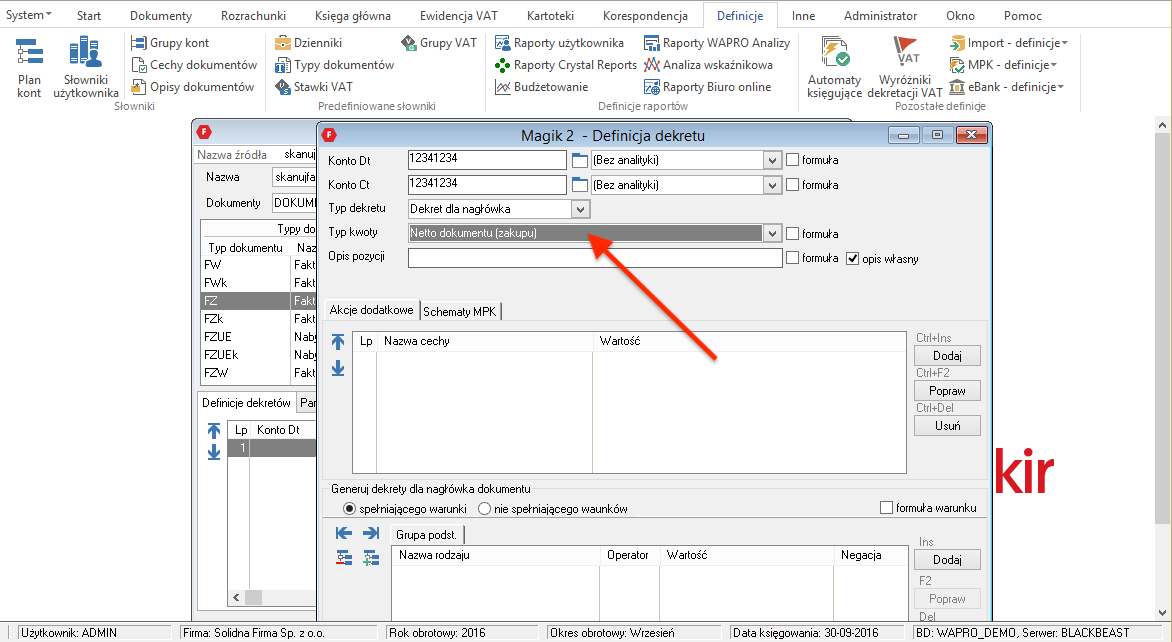
Task: Open Automaty księgujące icon
Action: (834, 67)
